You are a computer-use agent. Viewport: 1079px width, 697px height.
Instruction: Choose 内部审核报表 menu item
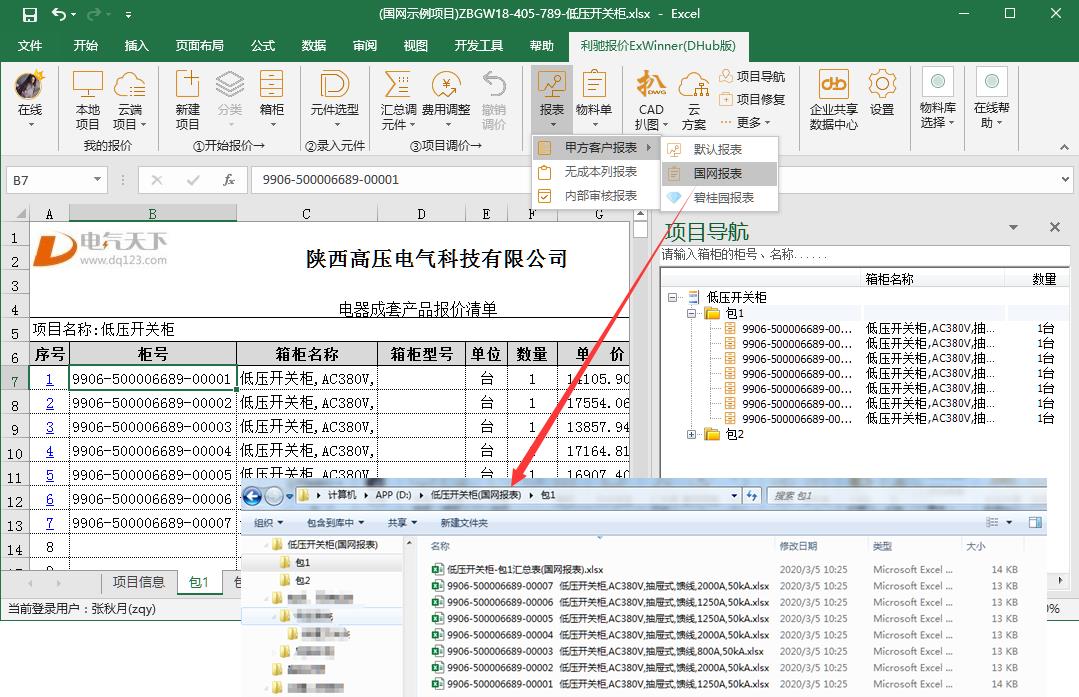coord(595,196)
